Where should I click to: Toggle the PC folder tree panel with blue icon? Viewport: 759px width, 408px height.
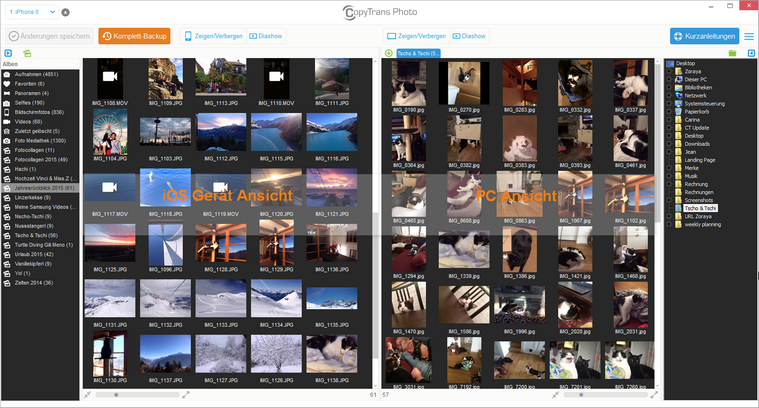click(749, 52)
